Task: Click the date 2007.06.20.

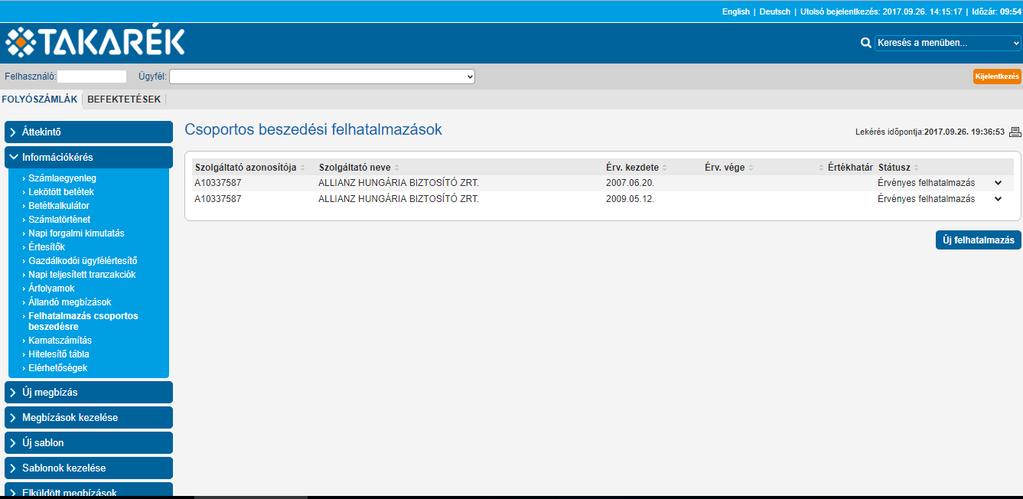Action: pos(630,183)
